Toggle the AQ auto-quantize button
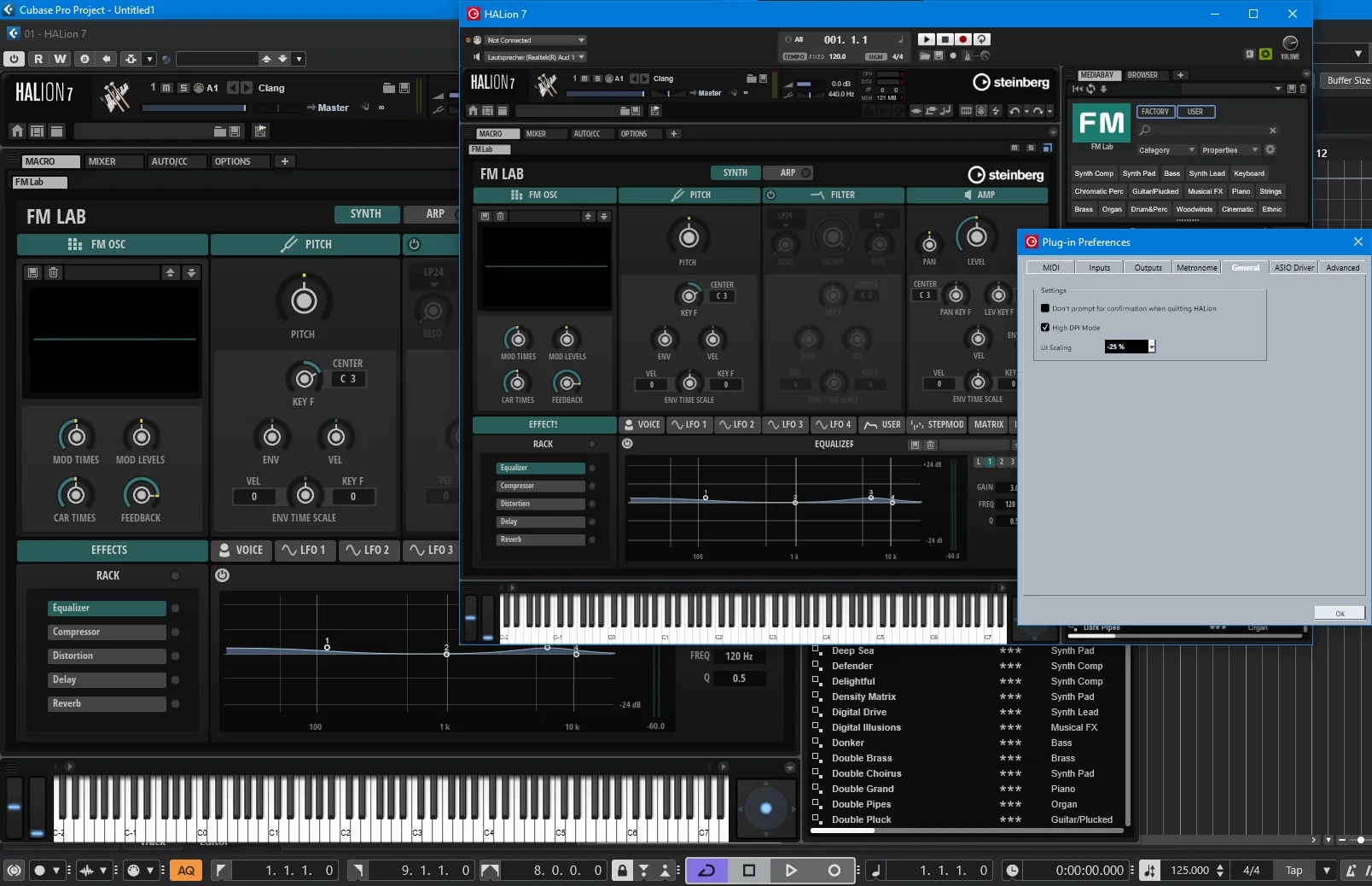The width and height of the screenshot is (1372, 886). (186, 871)
